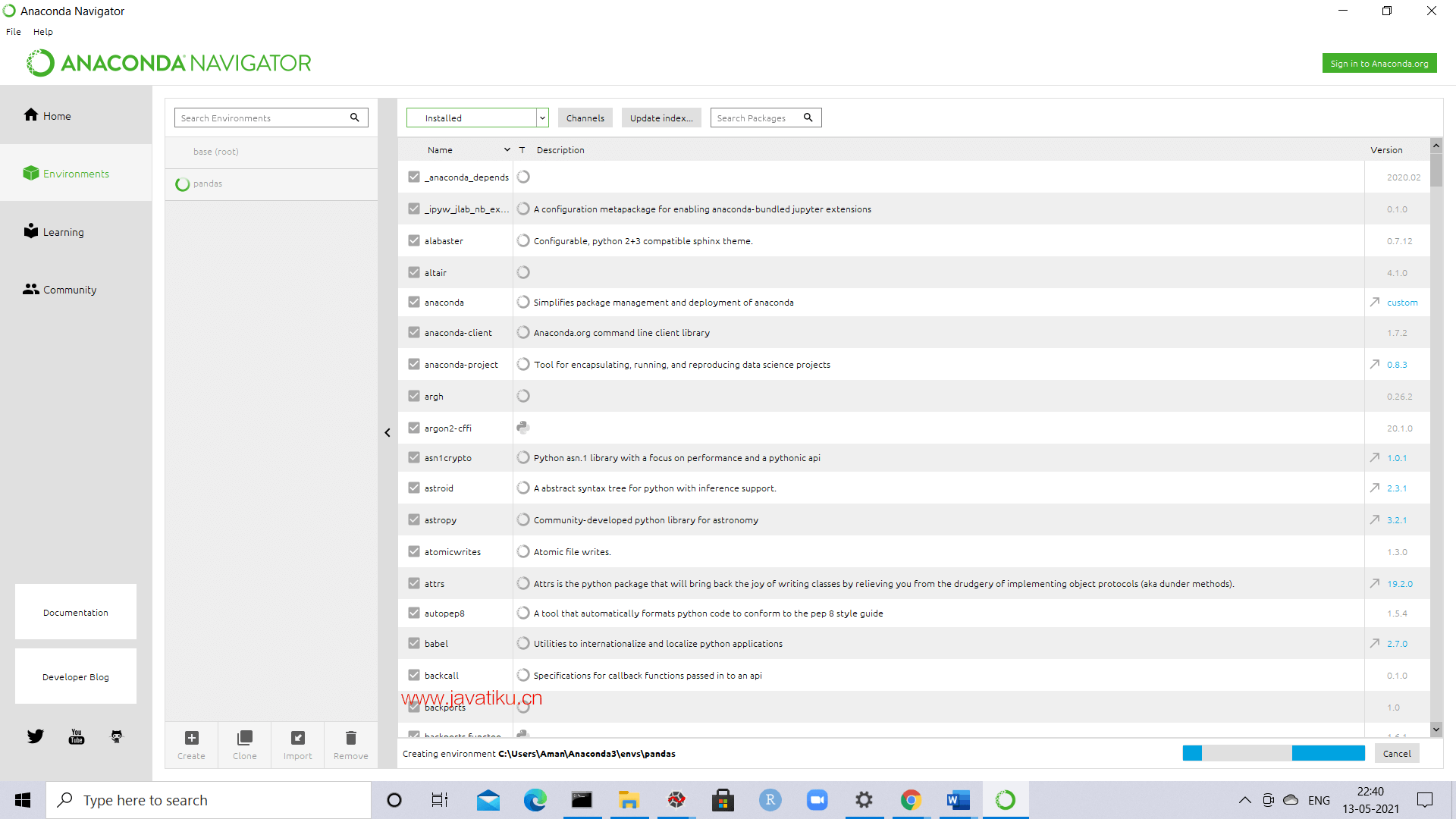Click the type circle icon for alabaster
The image size is (1456, 819).
523,240
